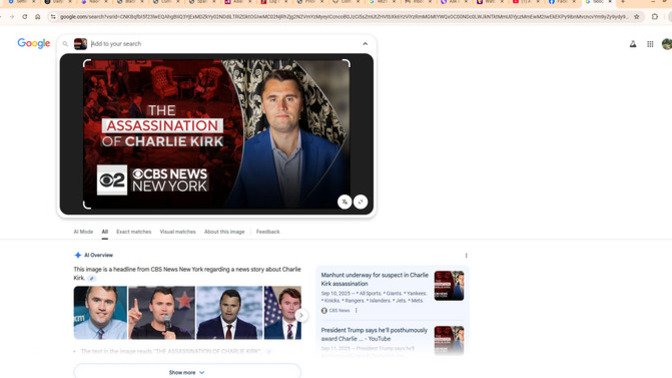Click the thumbnail beside the Manhunt article
672x378 pixels.
pos(449,285)
